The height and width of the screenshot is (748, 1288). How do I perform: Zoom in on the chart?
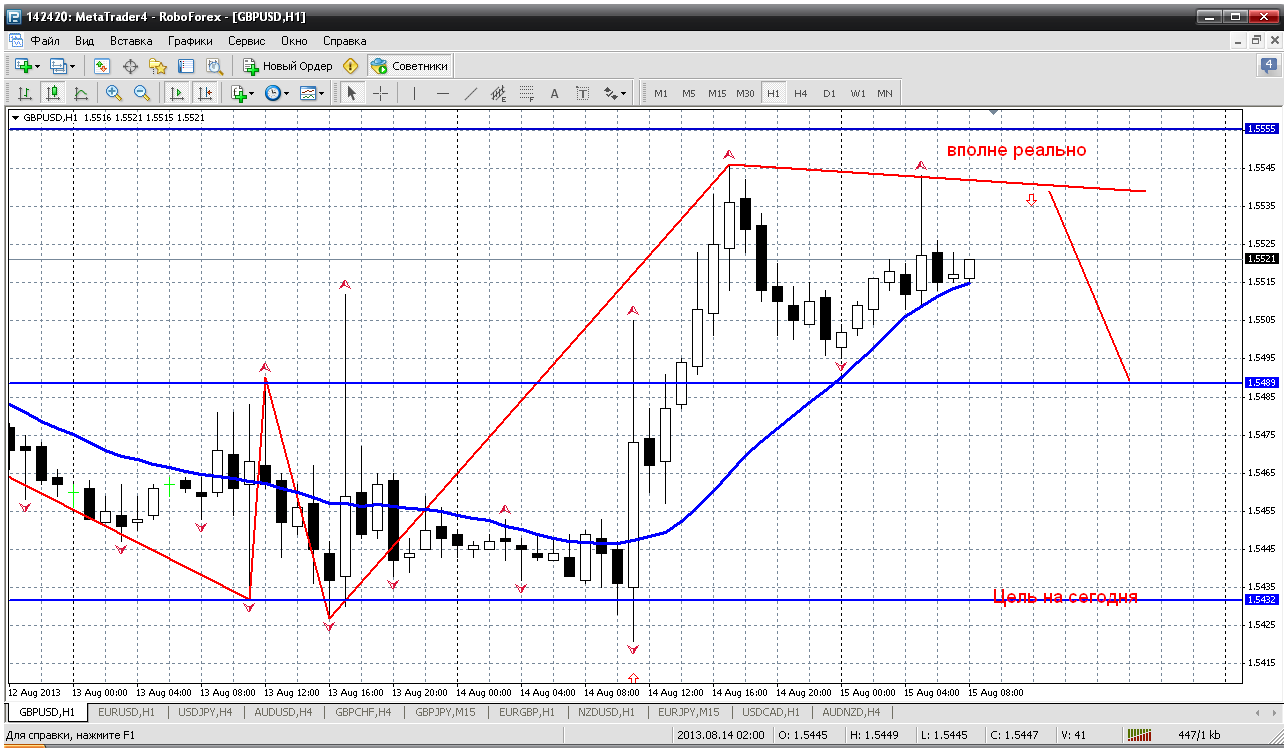pos(114,93)
